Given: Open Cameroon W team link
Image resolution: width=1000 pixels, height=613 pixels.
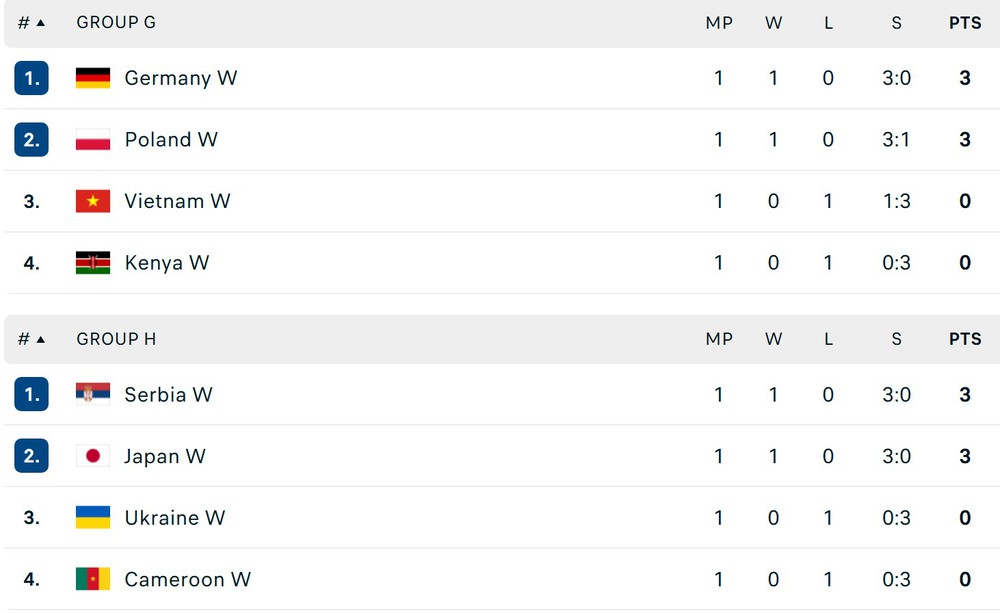Looking at the screenshot, I should (x=188, y=579).
